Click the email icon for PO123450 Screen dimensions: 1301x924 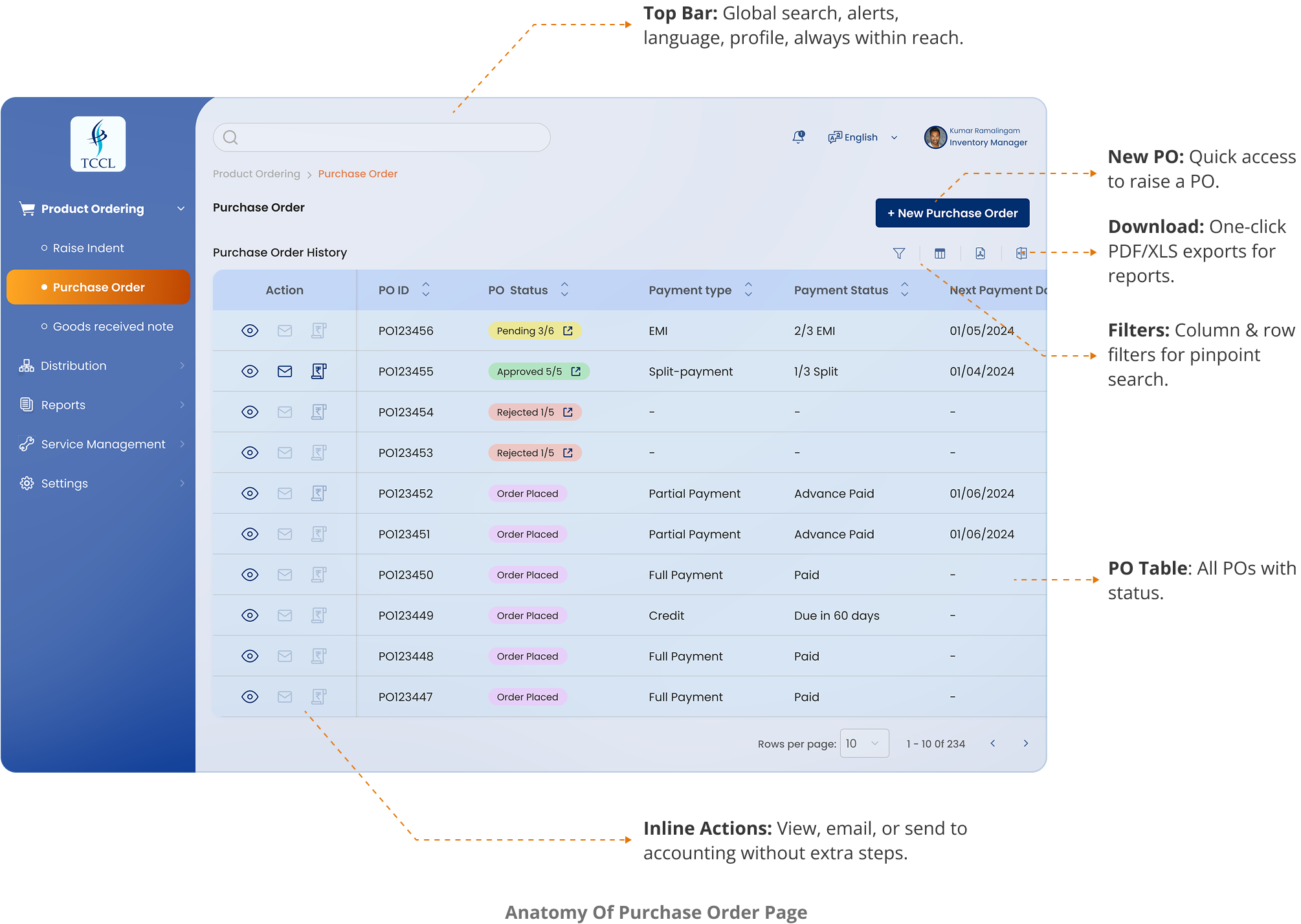[285, 575]
